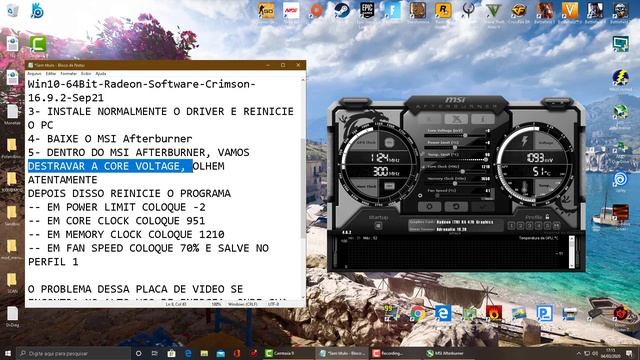The image size is (640, 360).
Task: Click the line '-- EM MEMORY CLOCK COLOQUE 1210'
Action: [126, 235]
